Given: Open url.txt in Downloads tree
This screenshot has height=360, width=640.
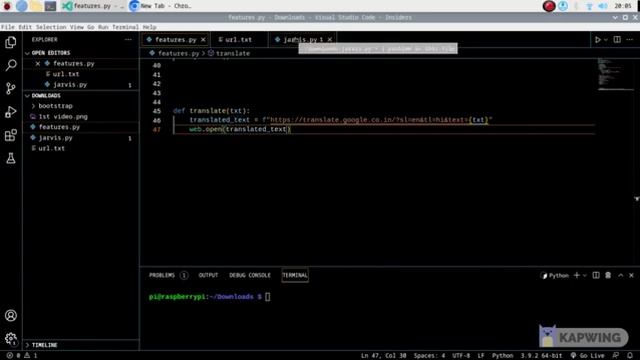Looking at the screenshot, I should pos(51,148).
